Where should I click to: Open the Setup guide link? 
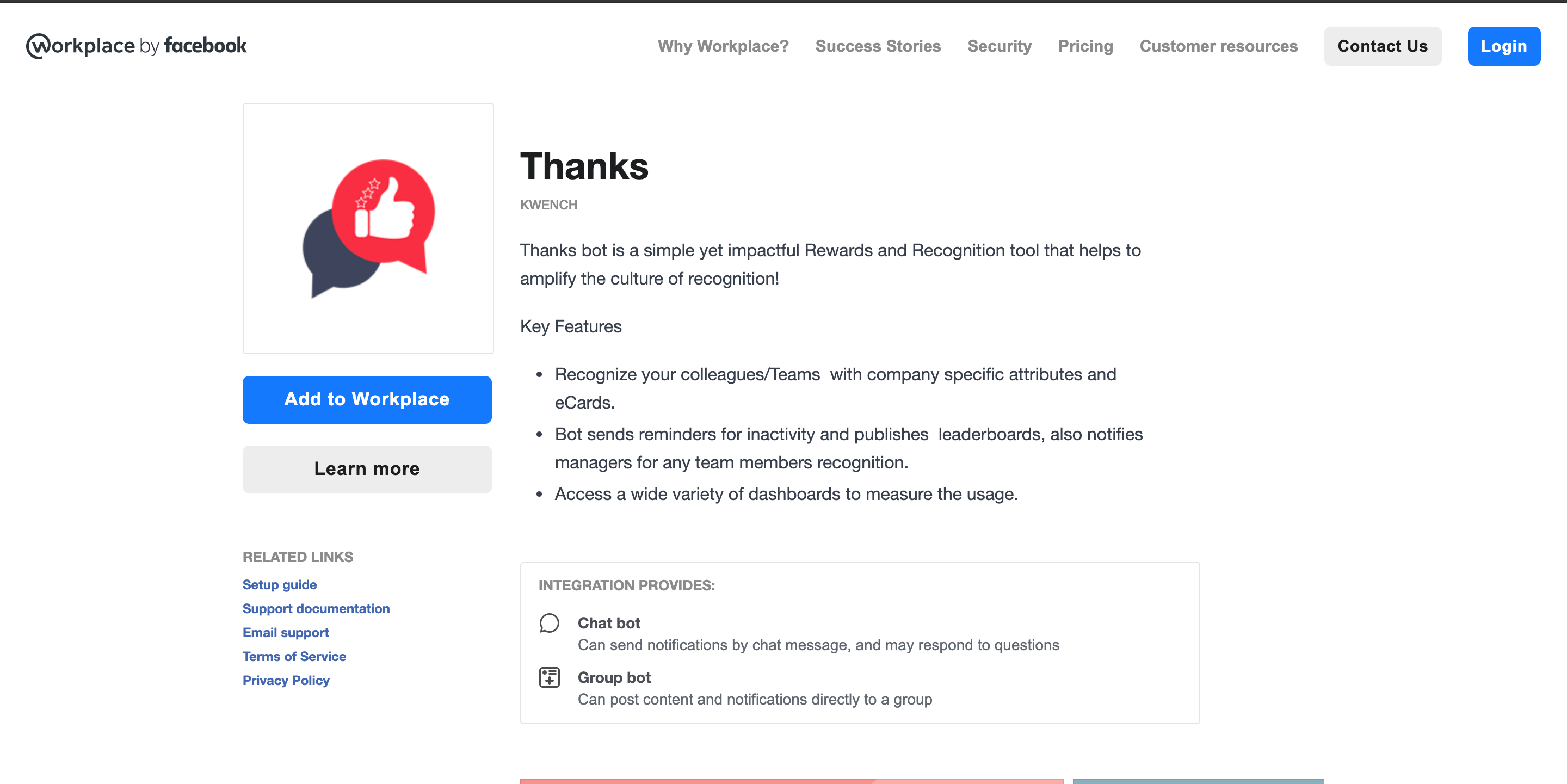280,584
